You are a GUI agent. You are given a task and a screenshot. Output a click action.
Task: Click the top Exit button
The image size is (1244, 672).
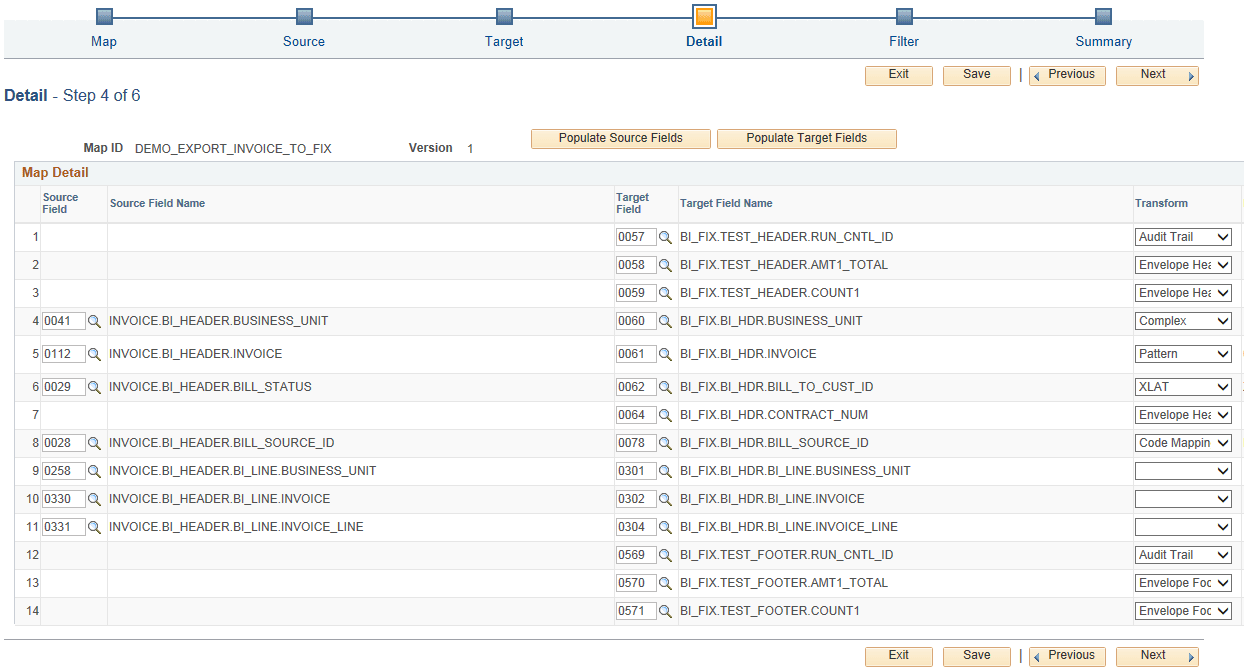click(899, 75)
